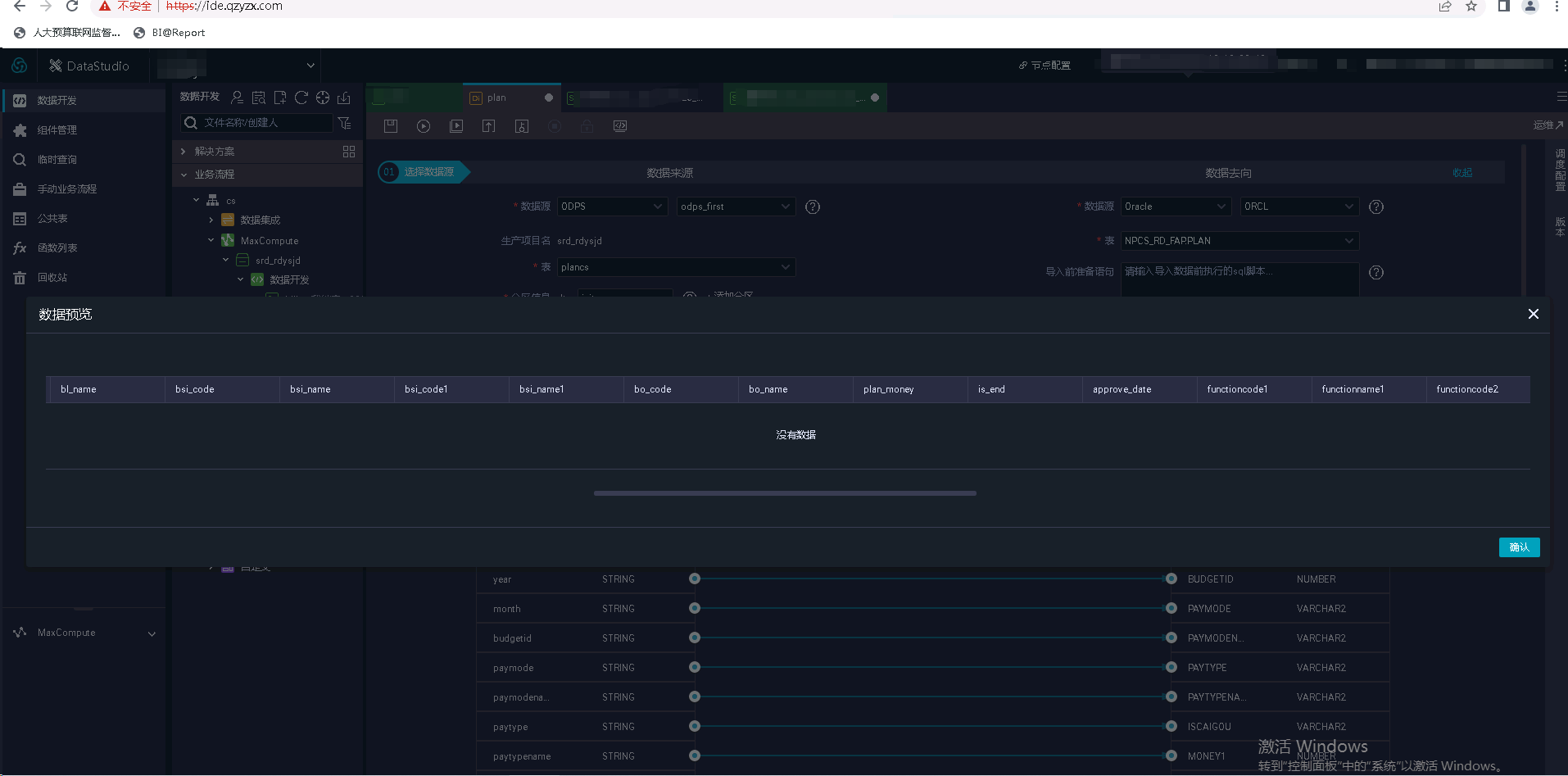Close the 数据预览 dialog with X
Viewport: 1568px width, 776px height.
[x=1534, y=314]
